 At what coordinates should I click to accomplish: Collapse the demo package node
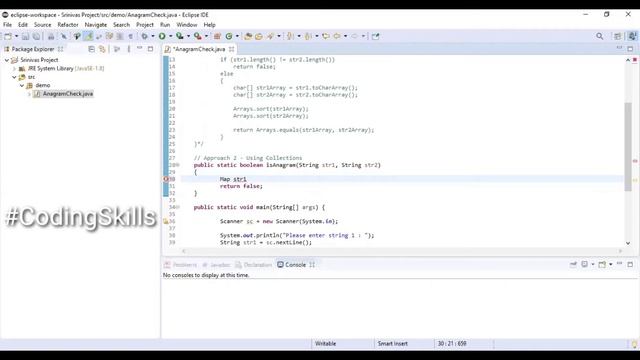click(22, 86)
